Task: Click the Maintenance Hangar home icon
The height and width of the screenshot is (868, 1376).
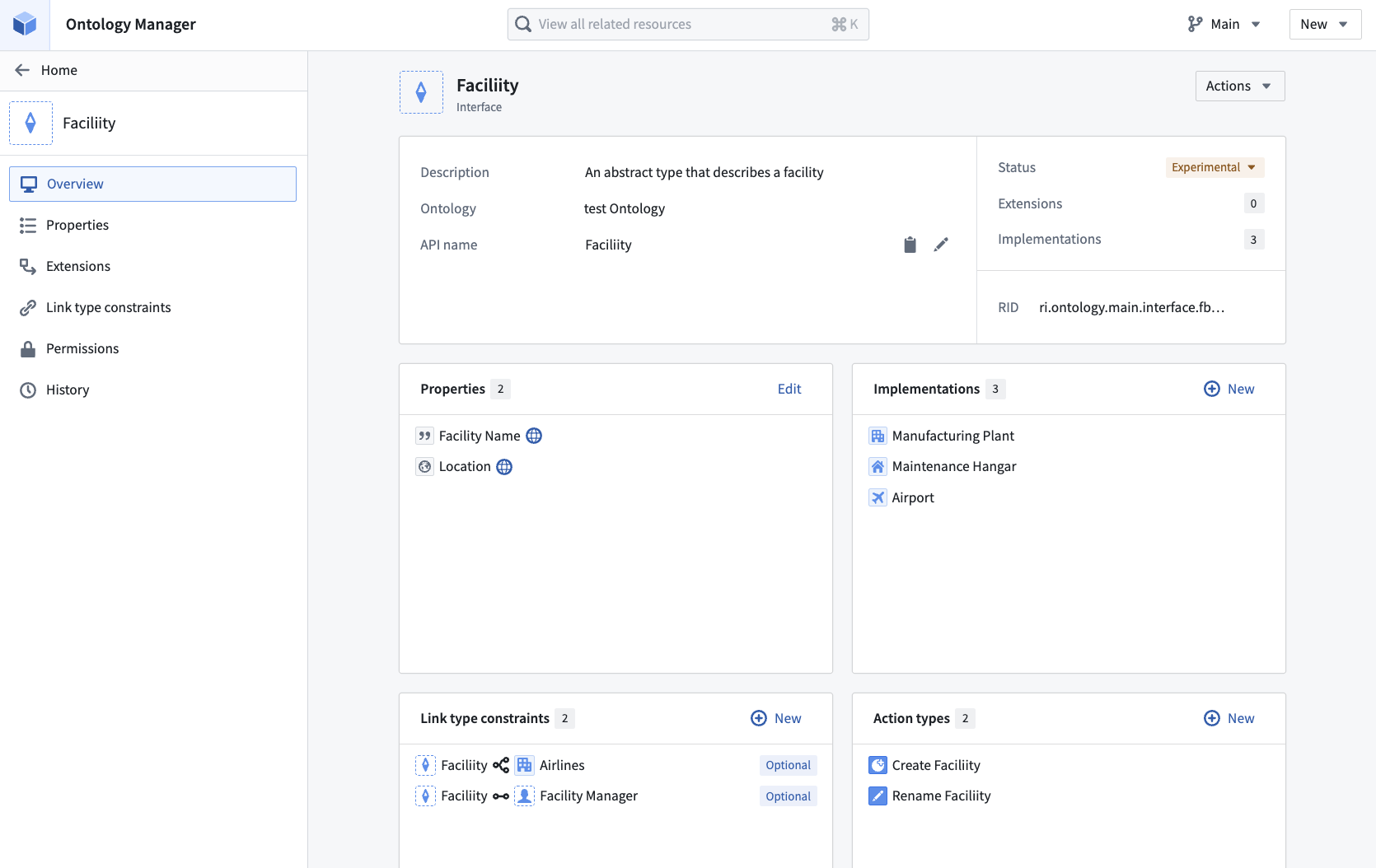Action: (x=878, y=467)
